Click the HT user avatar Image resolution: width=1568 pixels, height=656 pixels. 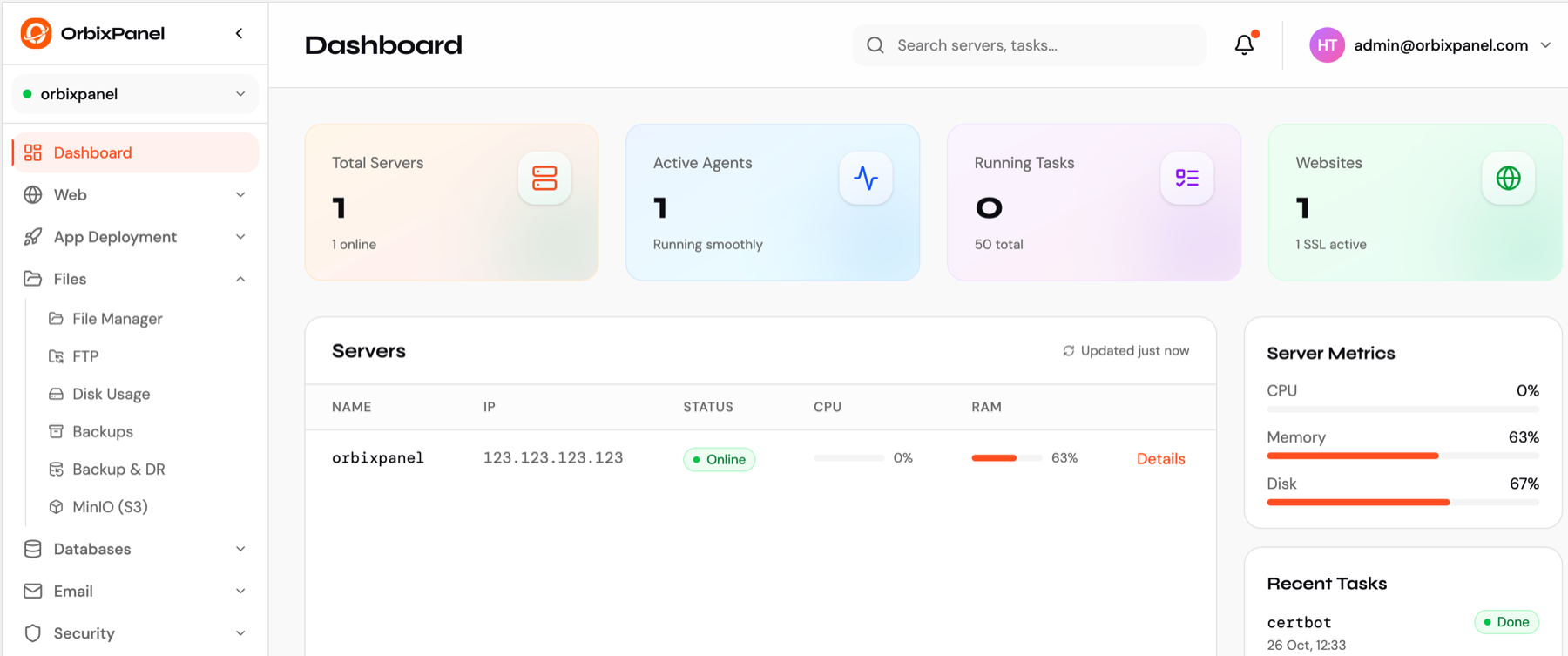(x=1327, y=45)
